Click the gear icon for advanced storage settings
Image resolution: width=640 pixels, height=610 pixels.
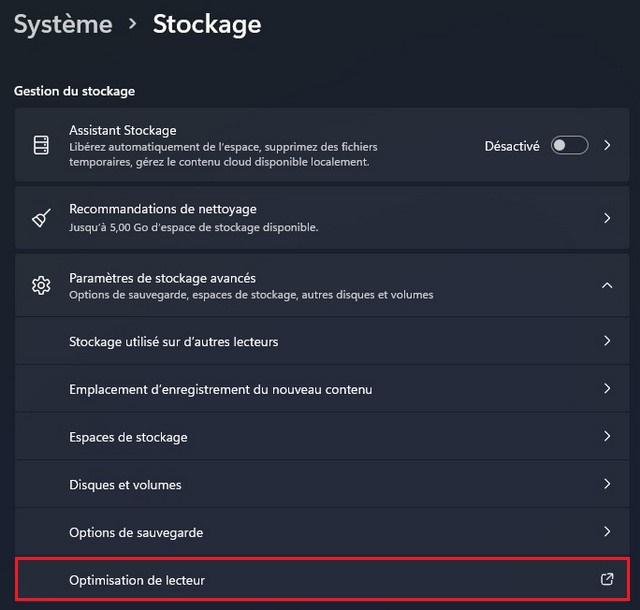pos(41,286)
